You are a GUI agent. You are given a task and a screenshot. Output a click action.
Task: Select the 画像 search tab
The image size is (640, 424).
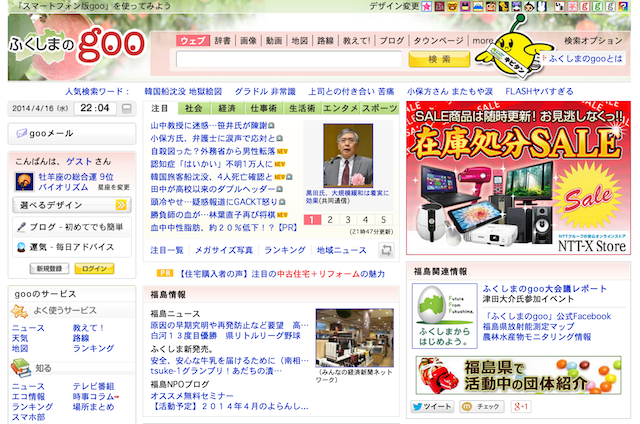click(x=248, y=41)
